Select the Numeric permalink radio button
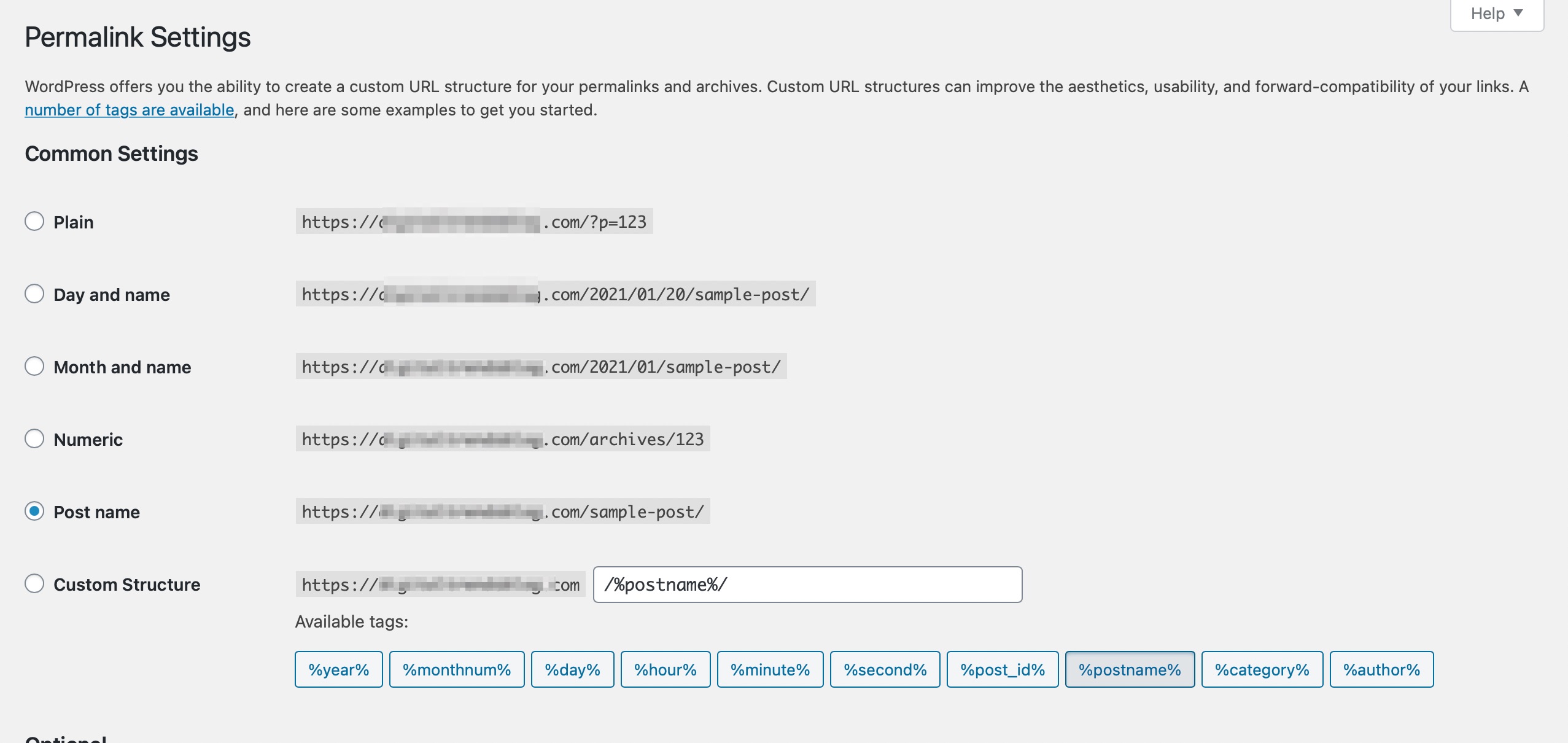The height and width of the screenshot is (743, 1568). [x=34, y=438]
